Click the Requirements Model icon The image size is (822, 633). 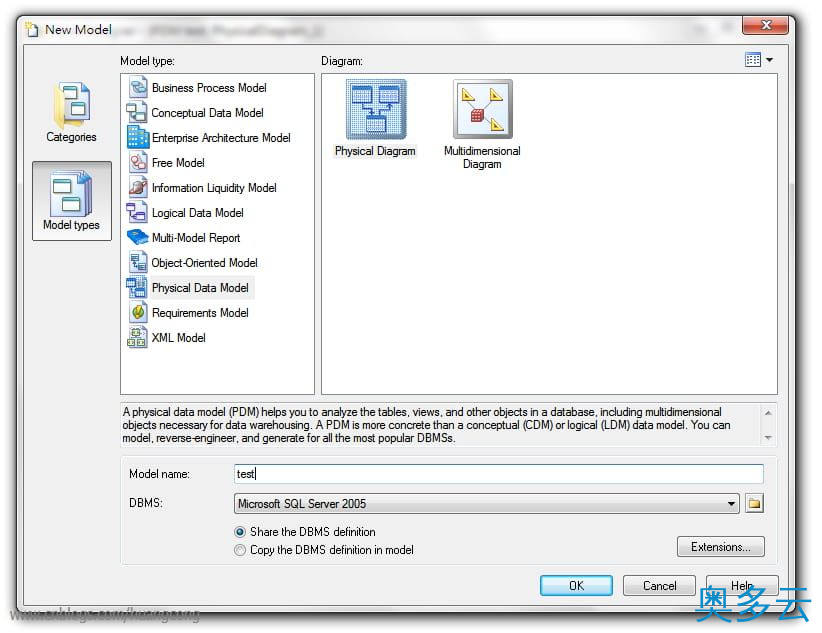138,313
